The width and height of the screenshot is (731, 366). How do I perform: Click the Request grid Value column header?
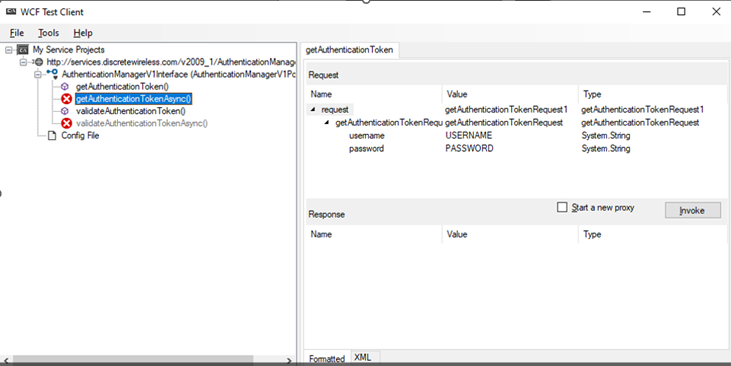(x=510, y=94)
